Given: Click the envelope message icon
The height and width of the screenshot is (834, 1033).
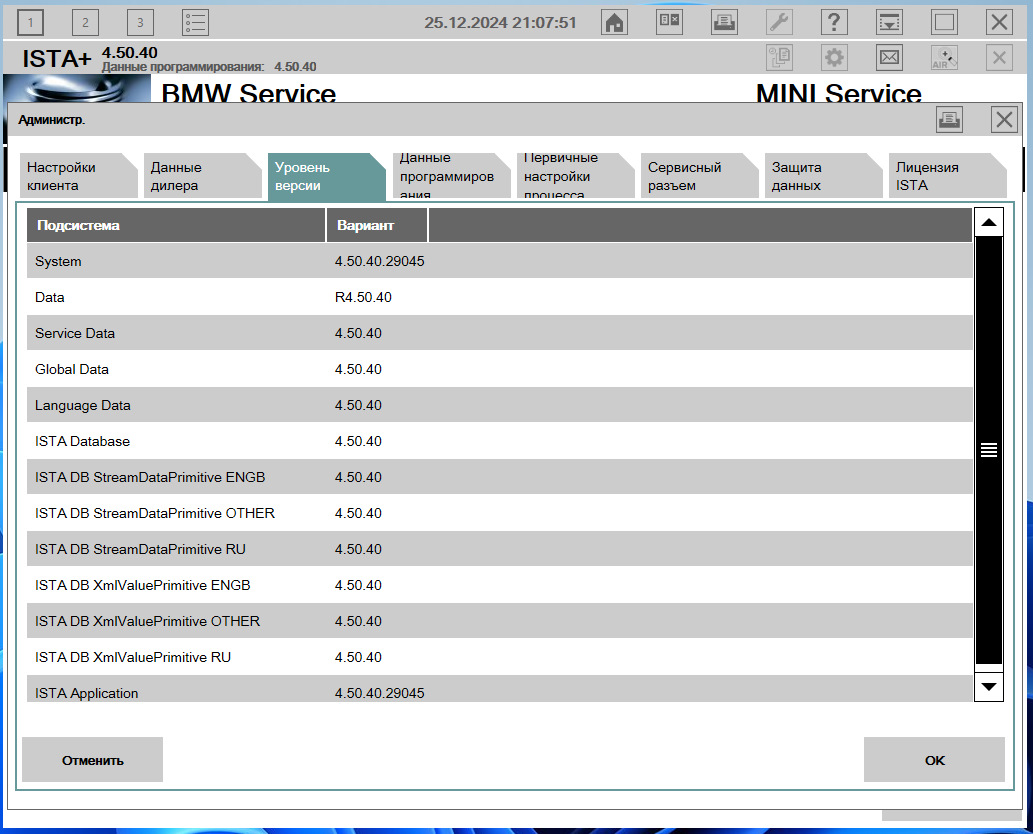Looking at the screenshot, I should tap(889, 58).
